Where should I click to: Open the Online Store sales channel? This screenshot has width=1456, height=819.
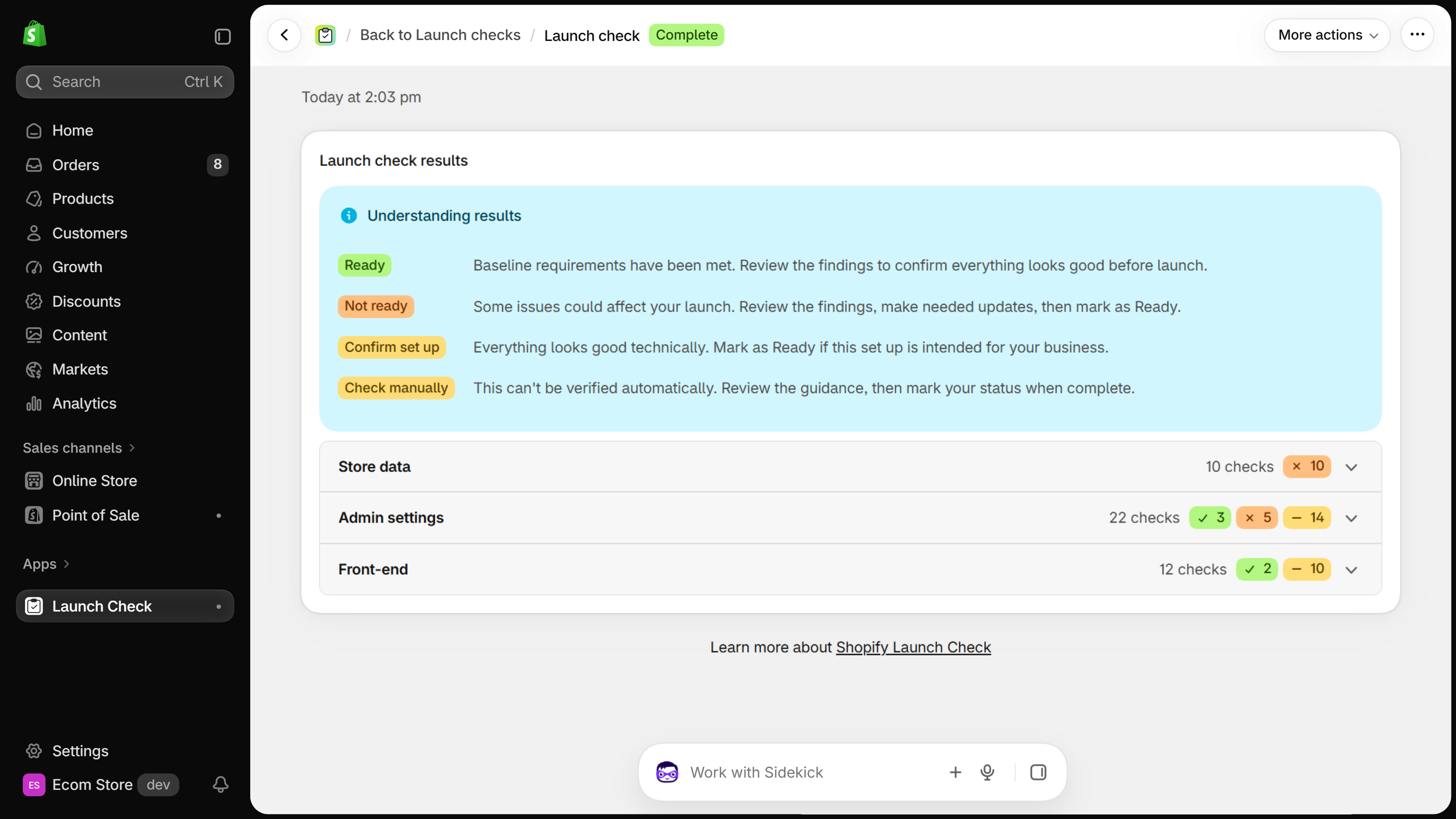pos(125,481)
